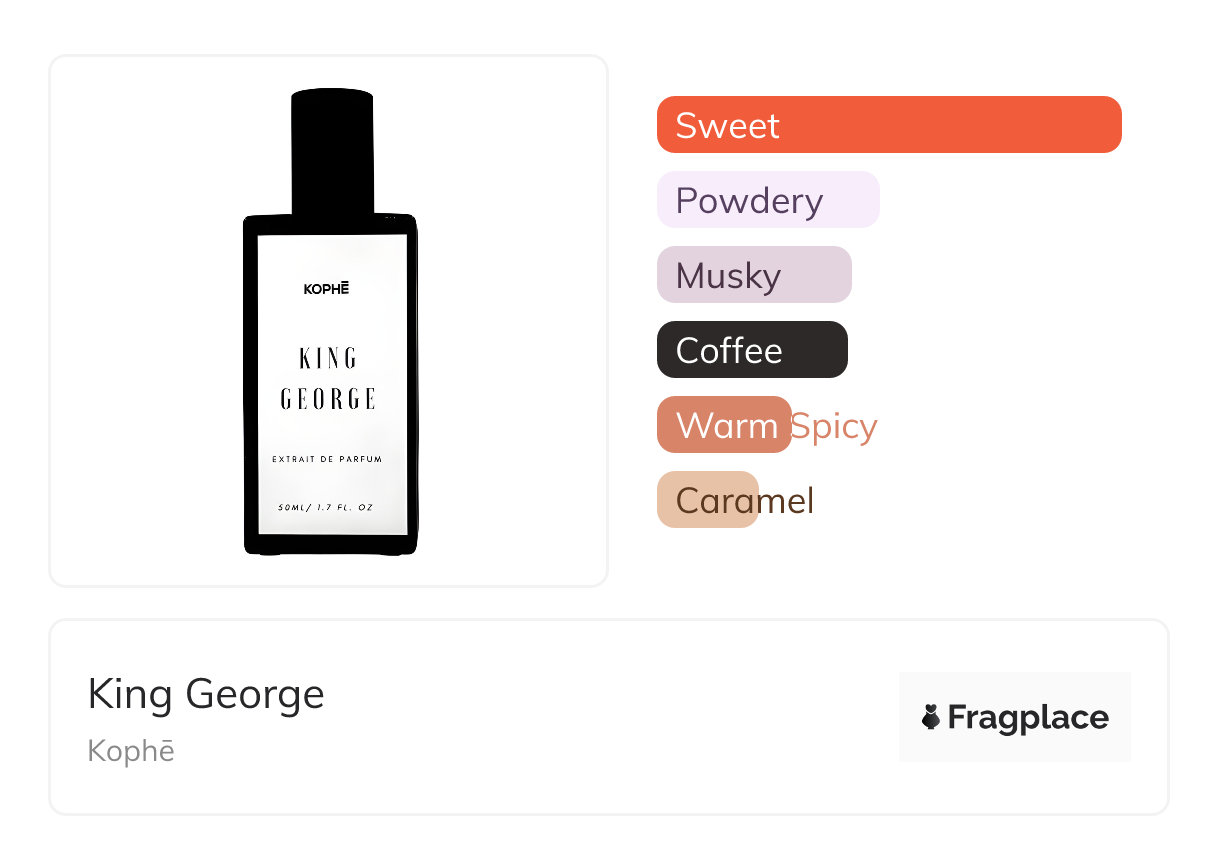Click the word GEORGE on the bottle label
Image resolution: width=1218 pixels, height=864 pixels.
(328, 400)
